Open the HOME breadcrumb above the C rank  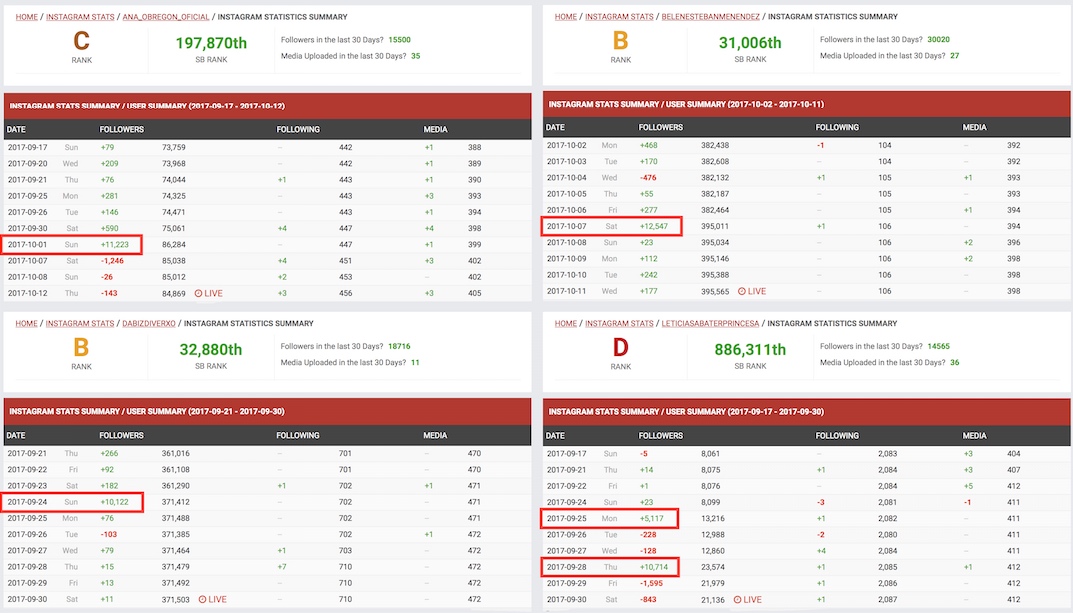(26, 17)
